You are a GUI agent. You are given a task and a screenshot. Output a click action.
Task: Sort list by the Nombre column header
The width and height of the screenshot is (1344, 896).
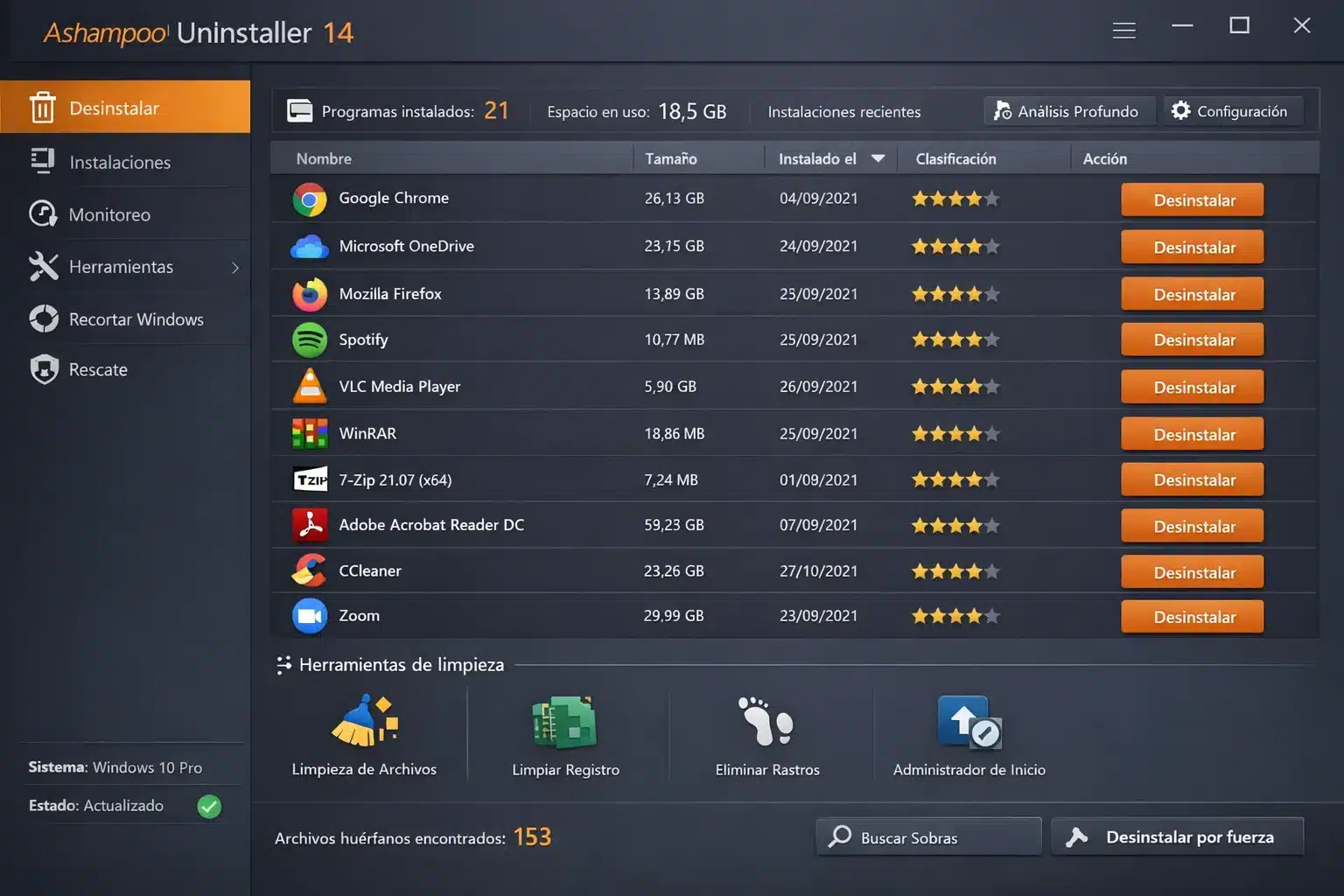tap(324, 158)
